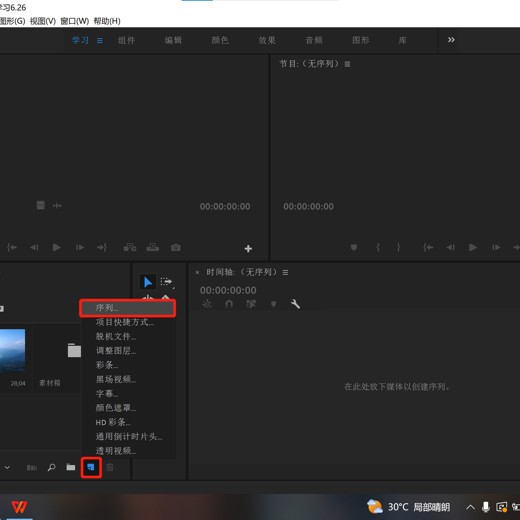Click Source monitor Go to In button

click(12, 247)
